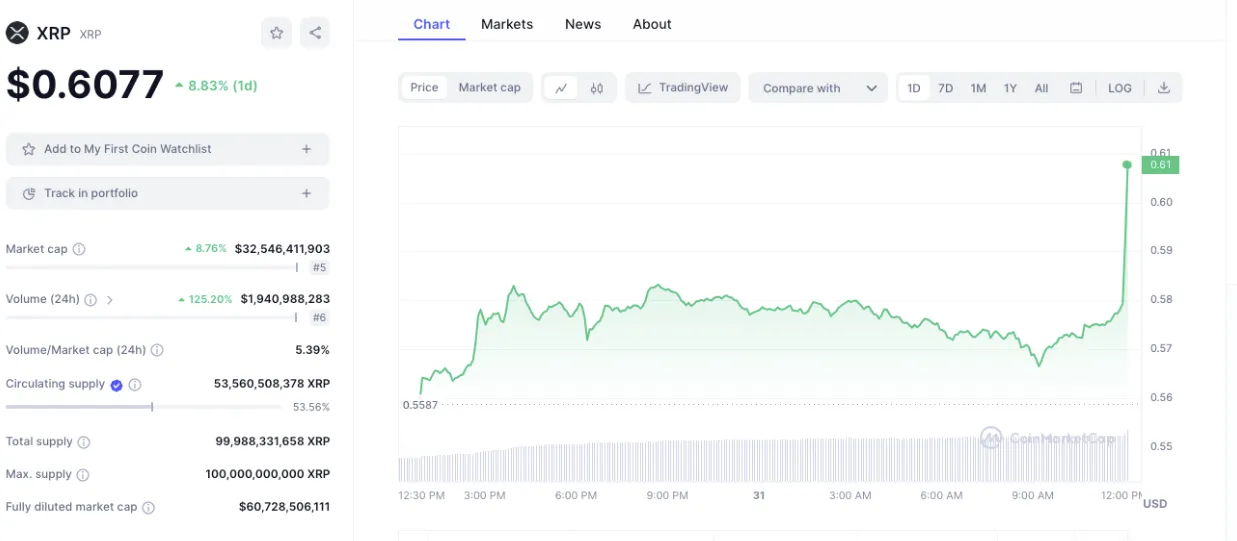Click market cap value $32,546,411,903
Screen dimensions: 1237x541
(282, 249)
